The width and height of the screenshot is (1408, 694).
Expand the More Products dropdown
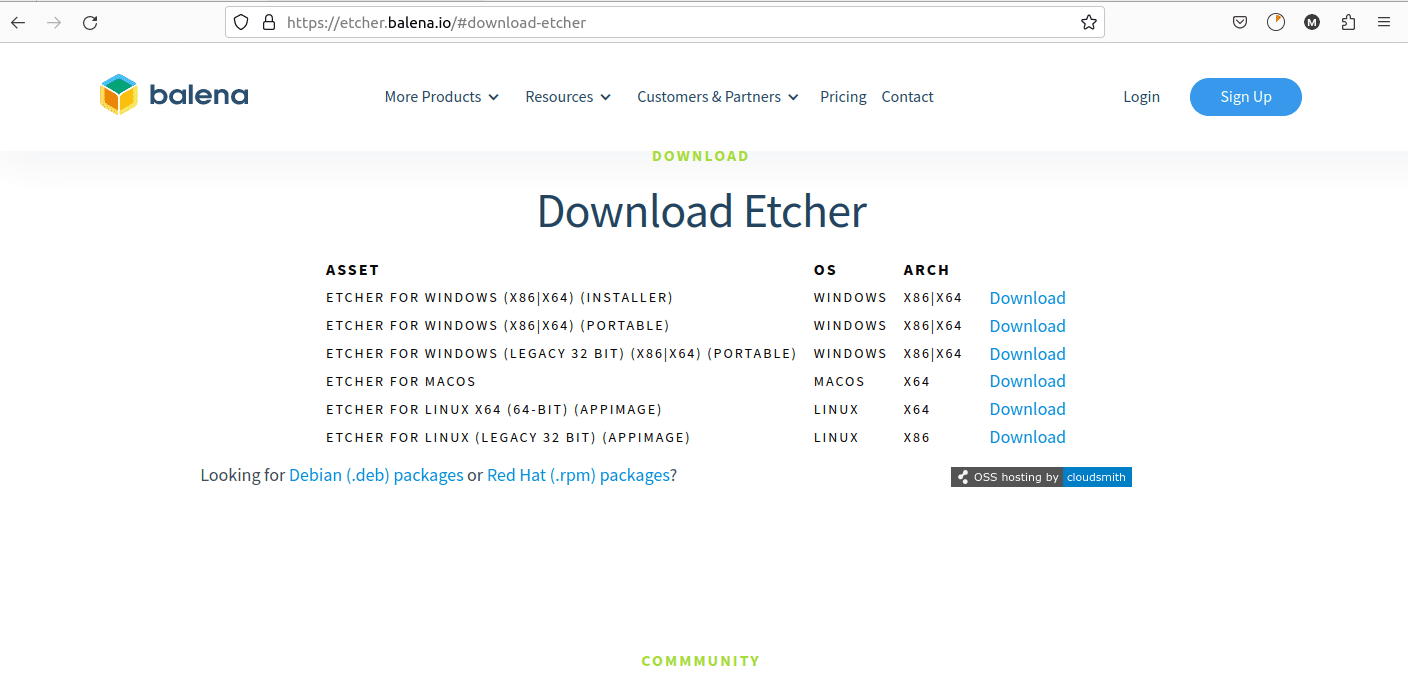click(442, 97)
